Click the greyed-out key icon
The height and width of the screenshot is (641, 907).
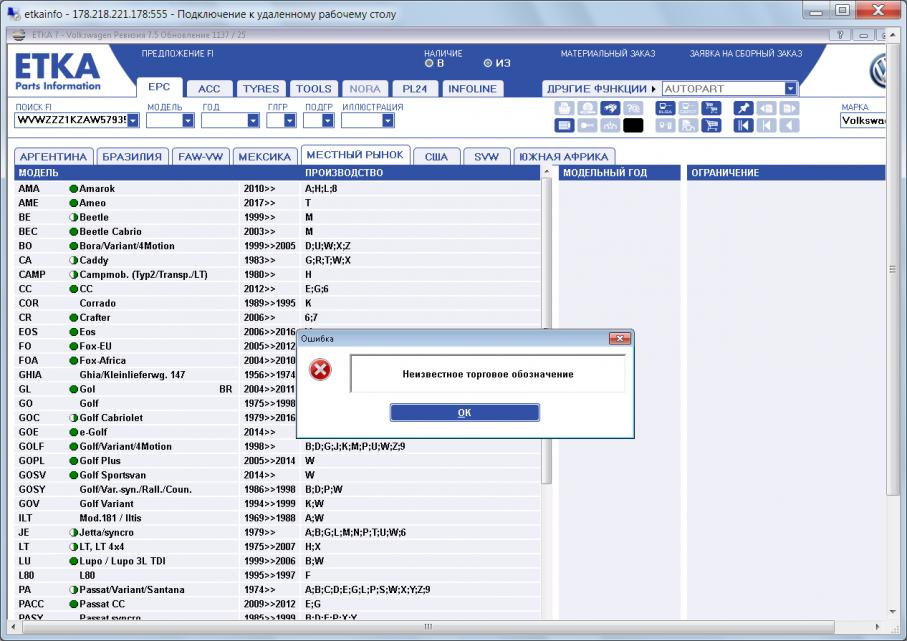pos(587,126)
